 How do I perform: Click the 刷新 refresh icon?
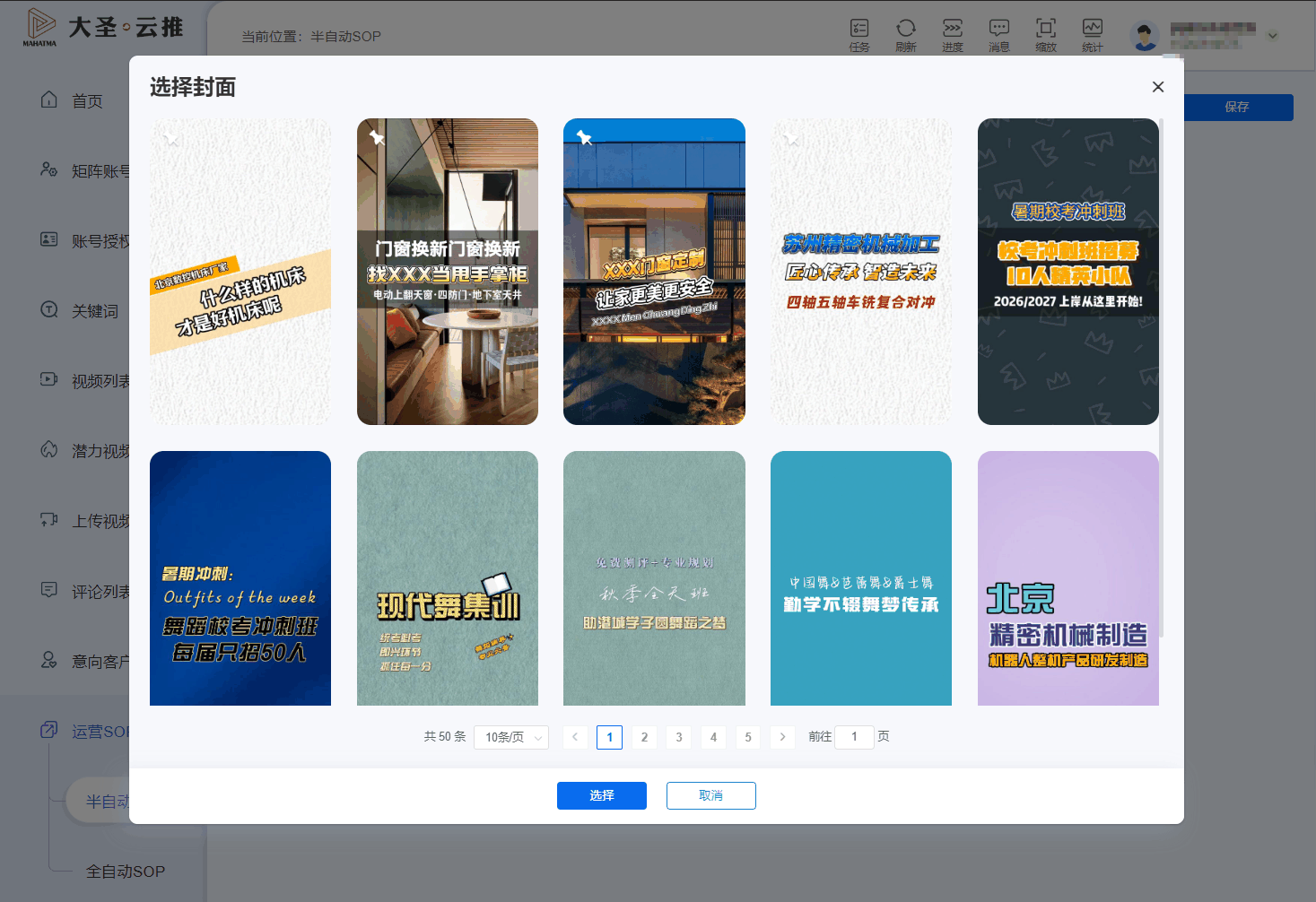pyautogui.click(x=906, y=29)
